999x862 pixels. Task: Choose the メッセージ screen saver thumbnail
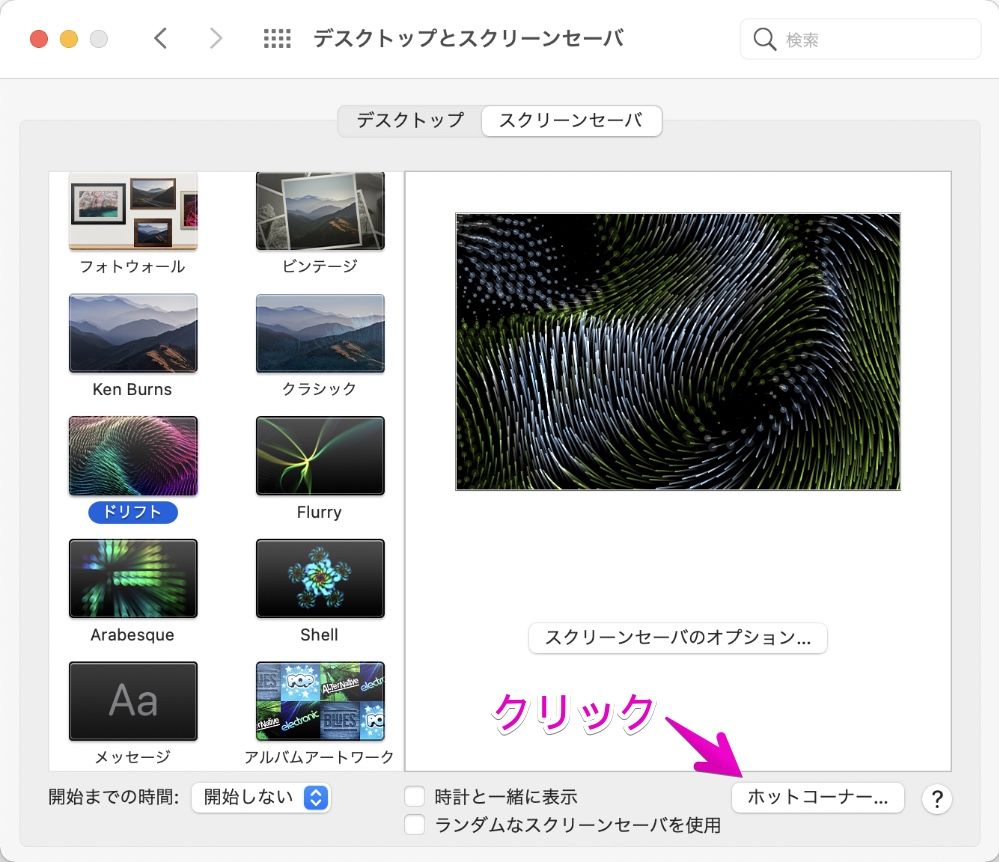click(133, 701)
